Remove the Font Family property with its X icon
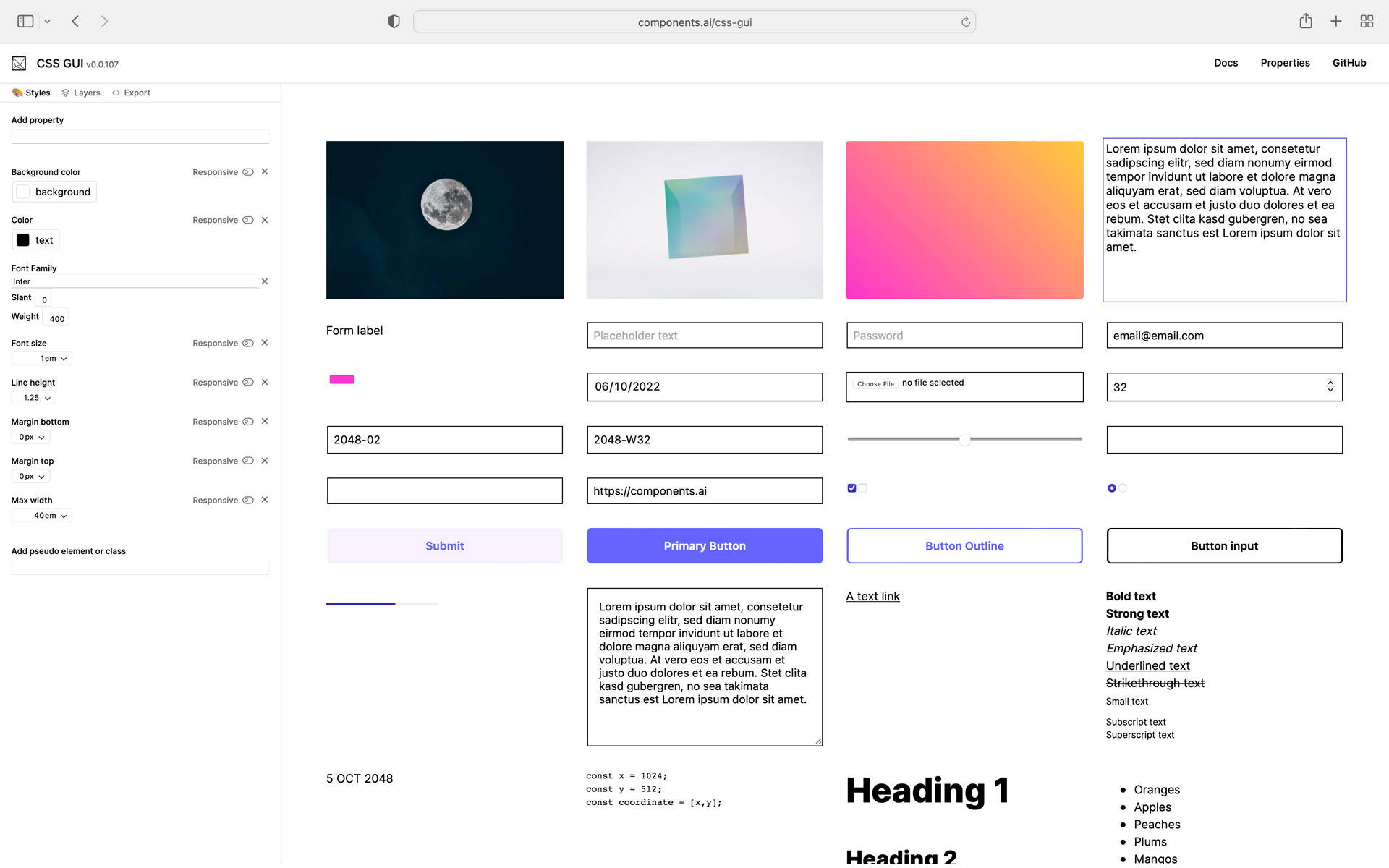The image size is (1389, 868). (x=265, y=281)
